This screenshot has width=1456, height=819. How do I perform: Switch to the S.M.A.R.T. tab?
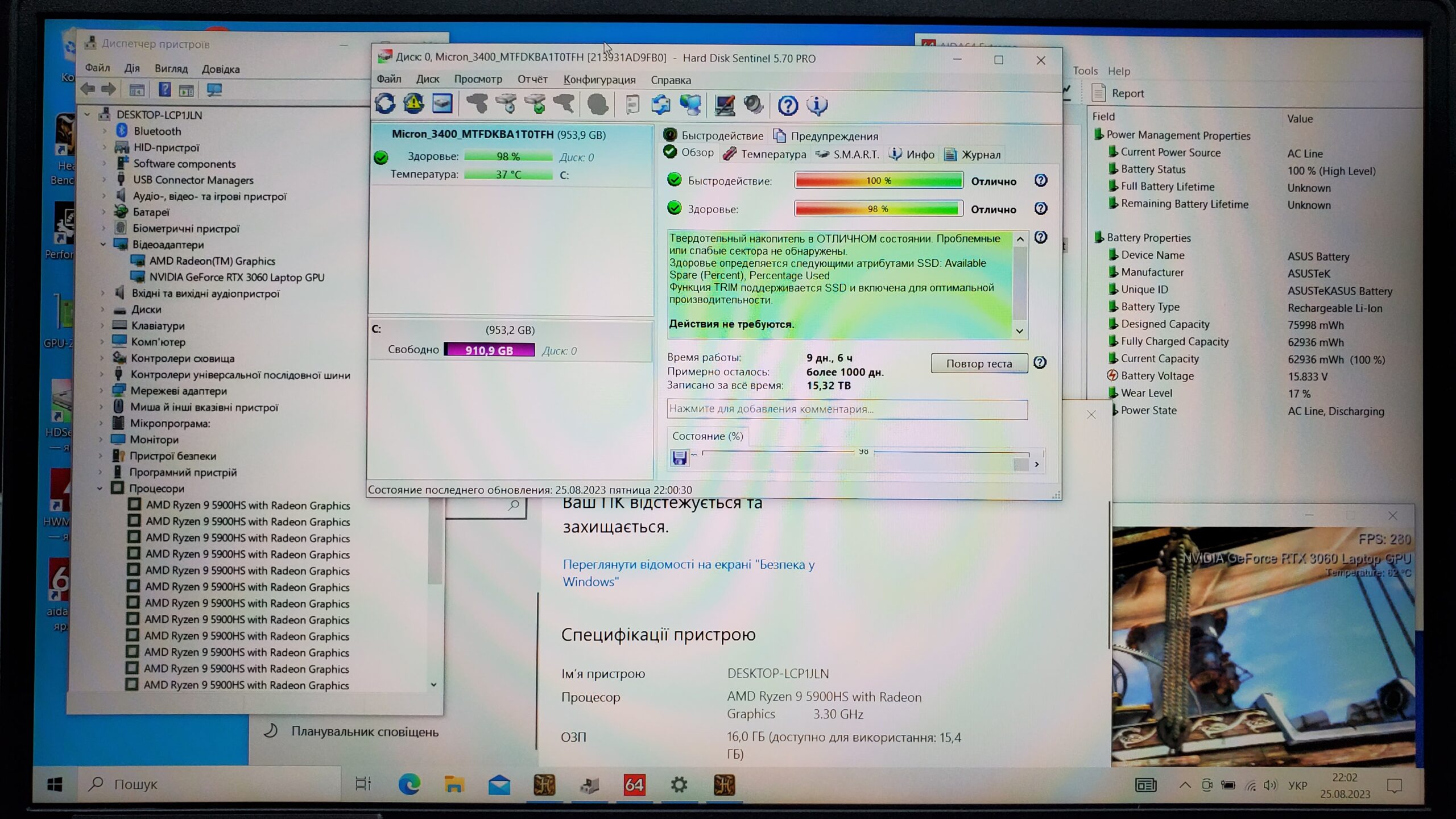pos(848,154)
